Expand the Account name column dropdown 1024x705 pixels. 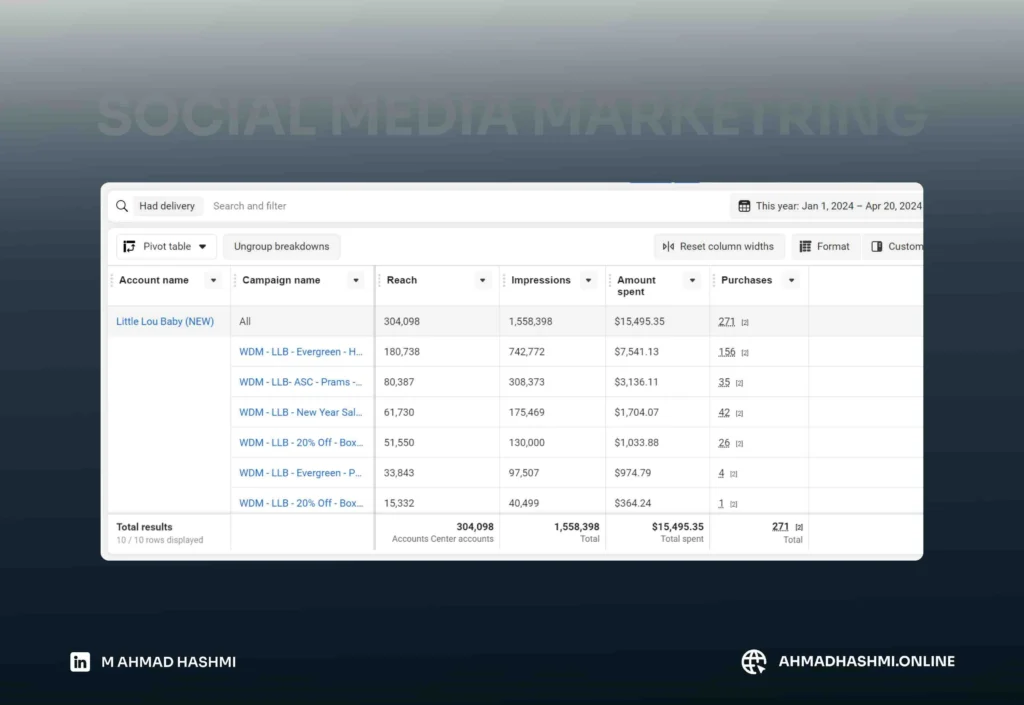point(213,281)
